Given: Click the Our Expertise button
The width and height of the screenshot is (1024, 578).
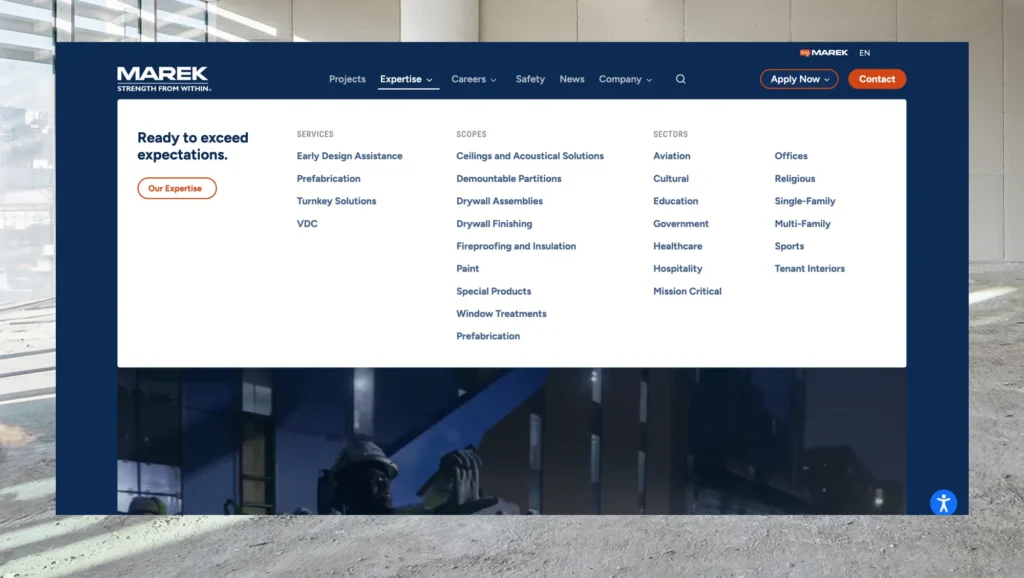Looking at the screenshot, I should click(177, 188).
